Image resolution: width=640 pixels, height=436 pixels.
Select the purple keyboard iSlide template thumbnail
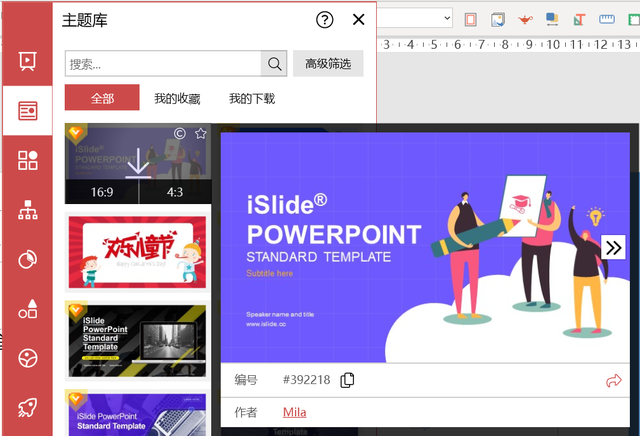[x=138, y=414]
